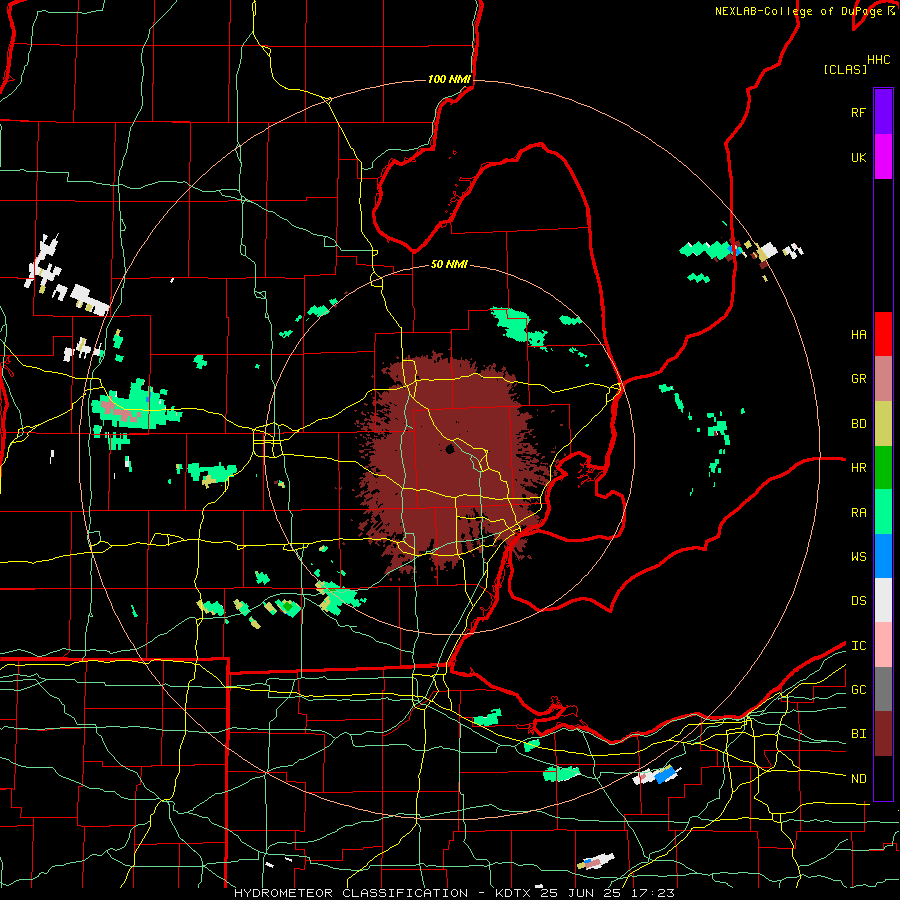Click the DS label in legend
The image size is (900, 900).
[858, 601]
